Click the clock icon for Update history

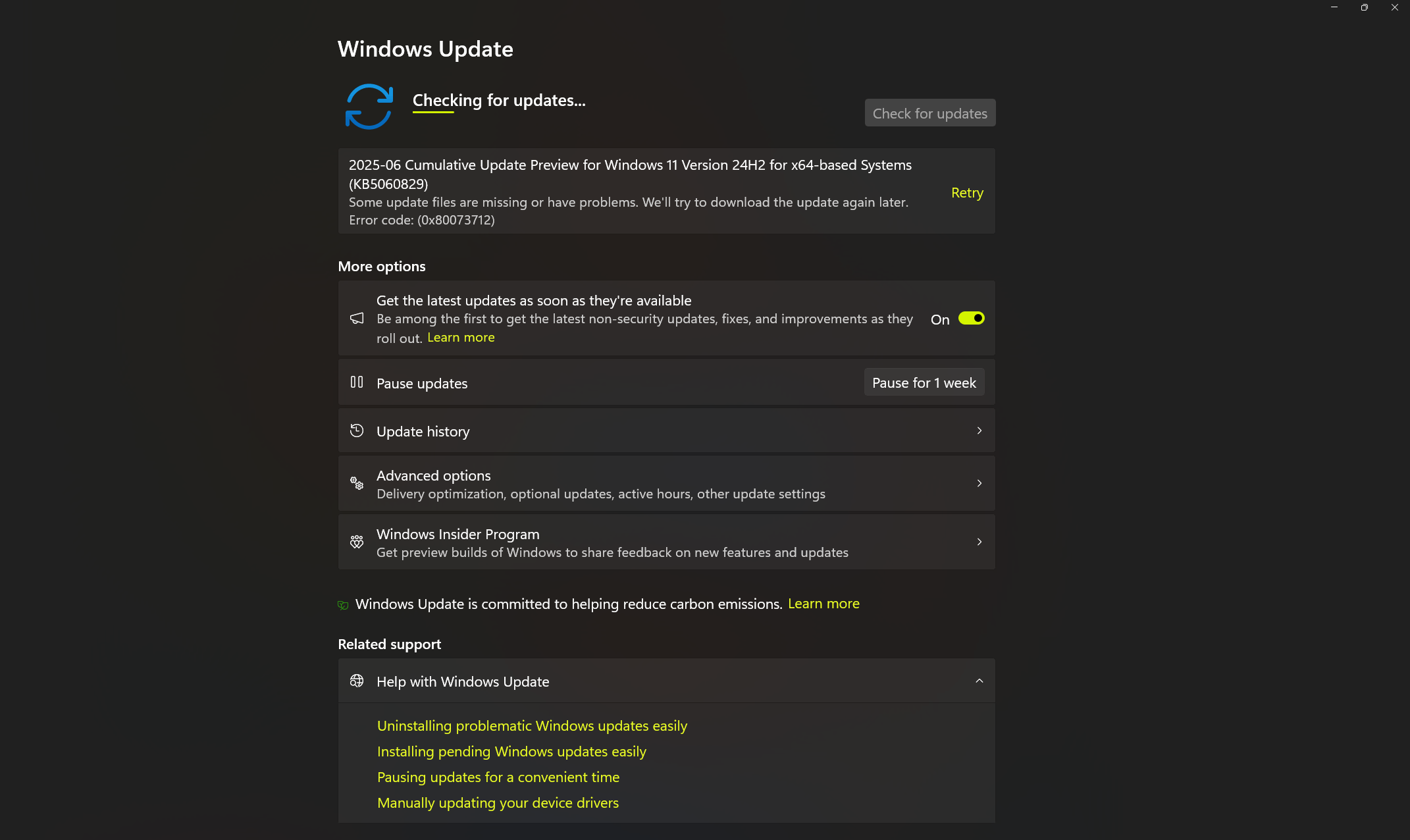coord(356,430)
